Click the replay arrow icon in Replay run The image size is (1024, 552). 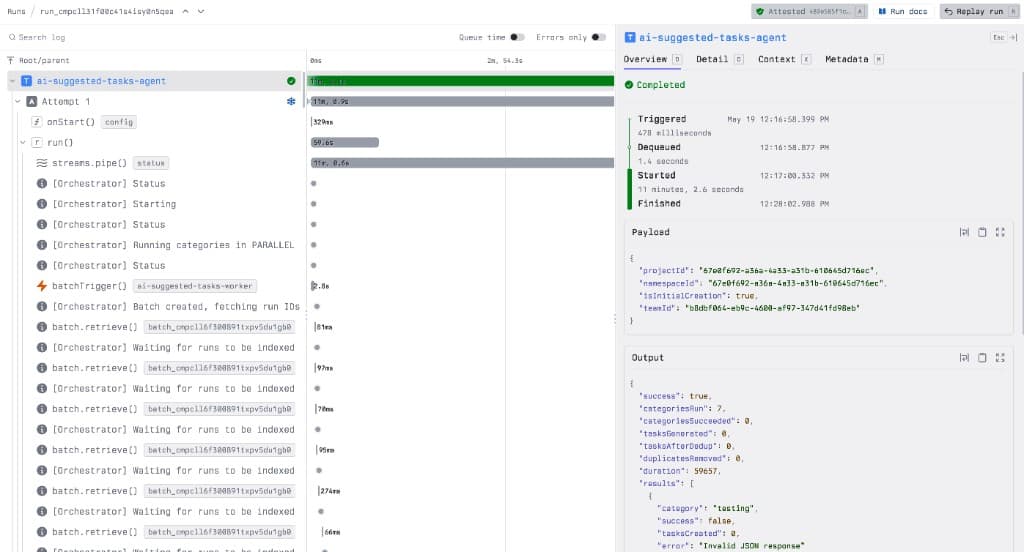(x=948, y=11)
